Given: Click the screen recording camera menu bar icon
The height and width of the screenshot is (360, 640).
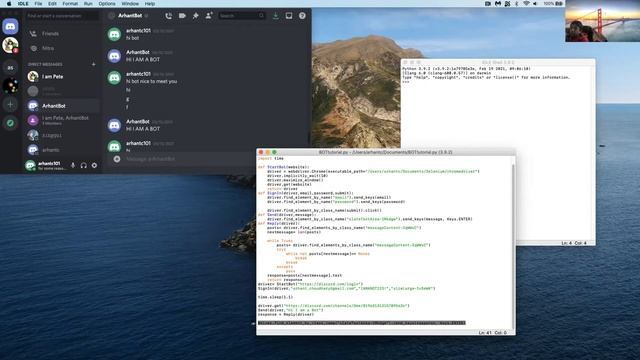Looking at the screenshot, I should (x=488, y=4).
